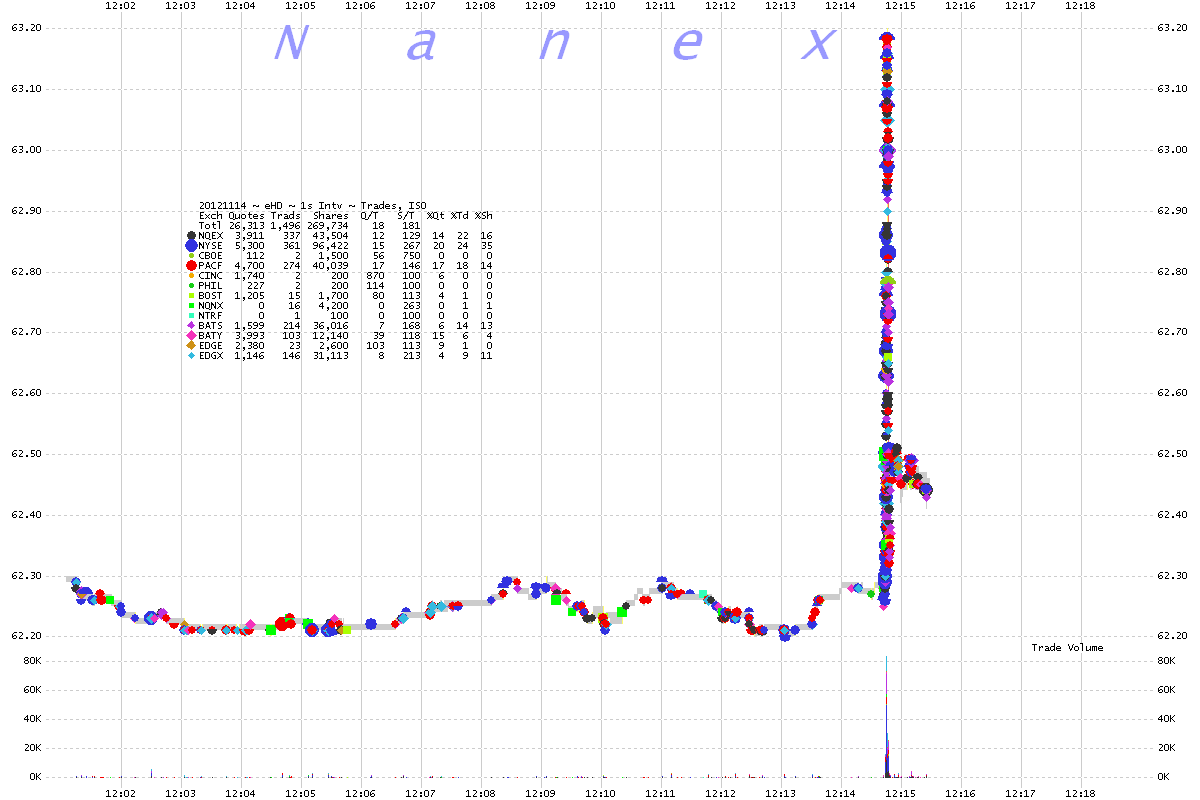Click total quotes value '26,313'
The height and width of the screenshot is (800, 1200).
pos(247,226)
